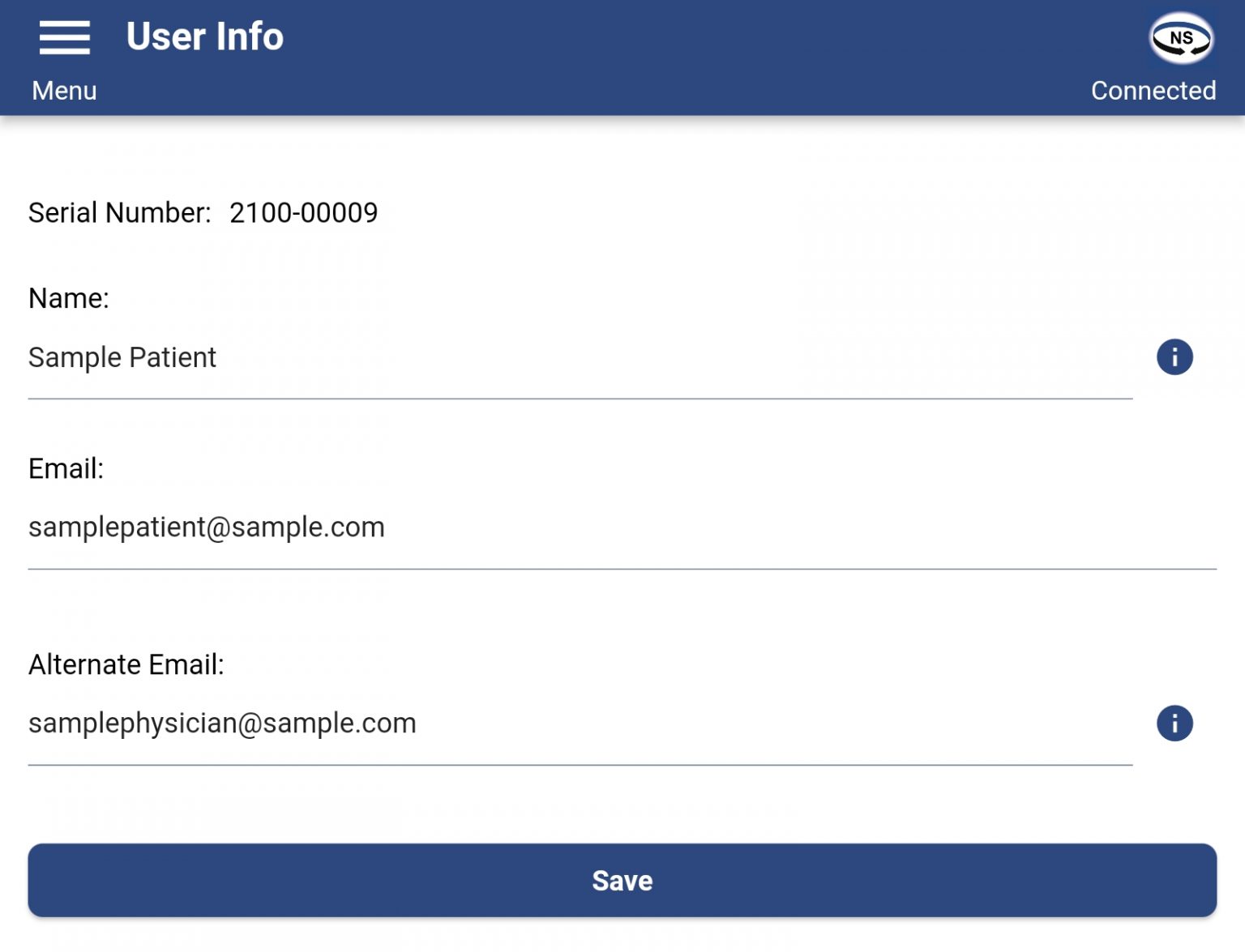Show info for the Name field
The width and height of the screenshot is (1245, 952).
1174,357
